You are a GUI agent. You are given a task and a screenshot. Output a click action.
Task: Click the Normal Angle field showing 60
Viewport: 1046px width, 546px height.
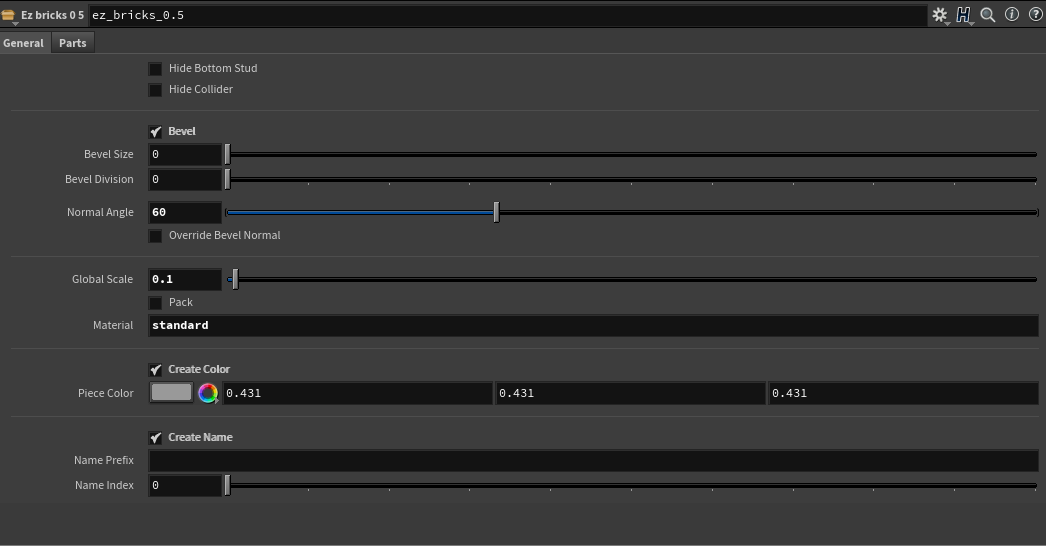(x=185, y=212)
